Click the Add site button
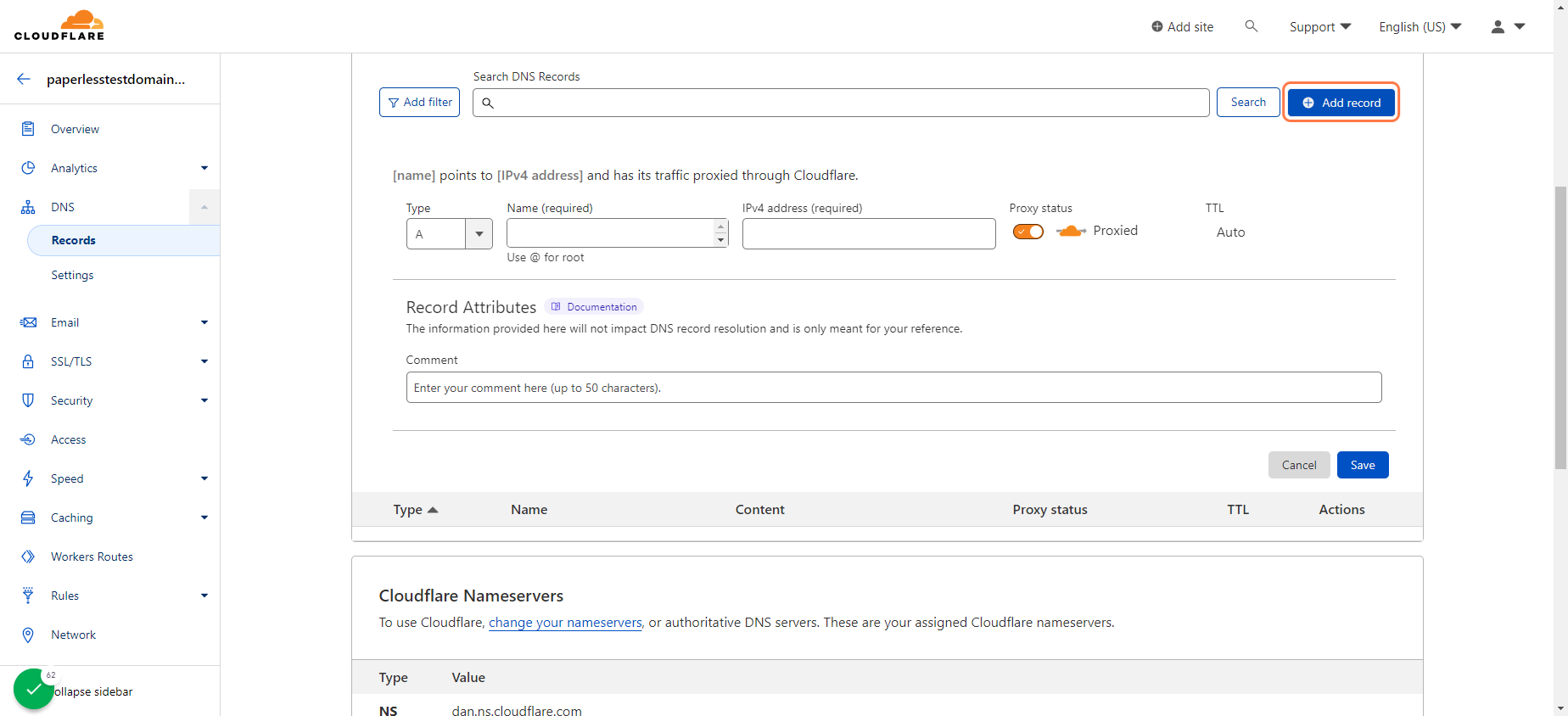1568x716 pixels. (1182, 27)
